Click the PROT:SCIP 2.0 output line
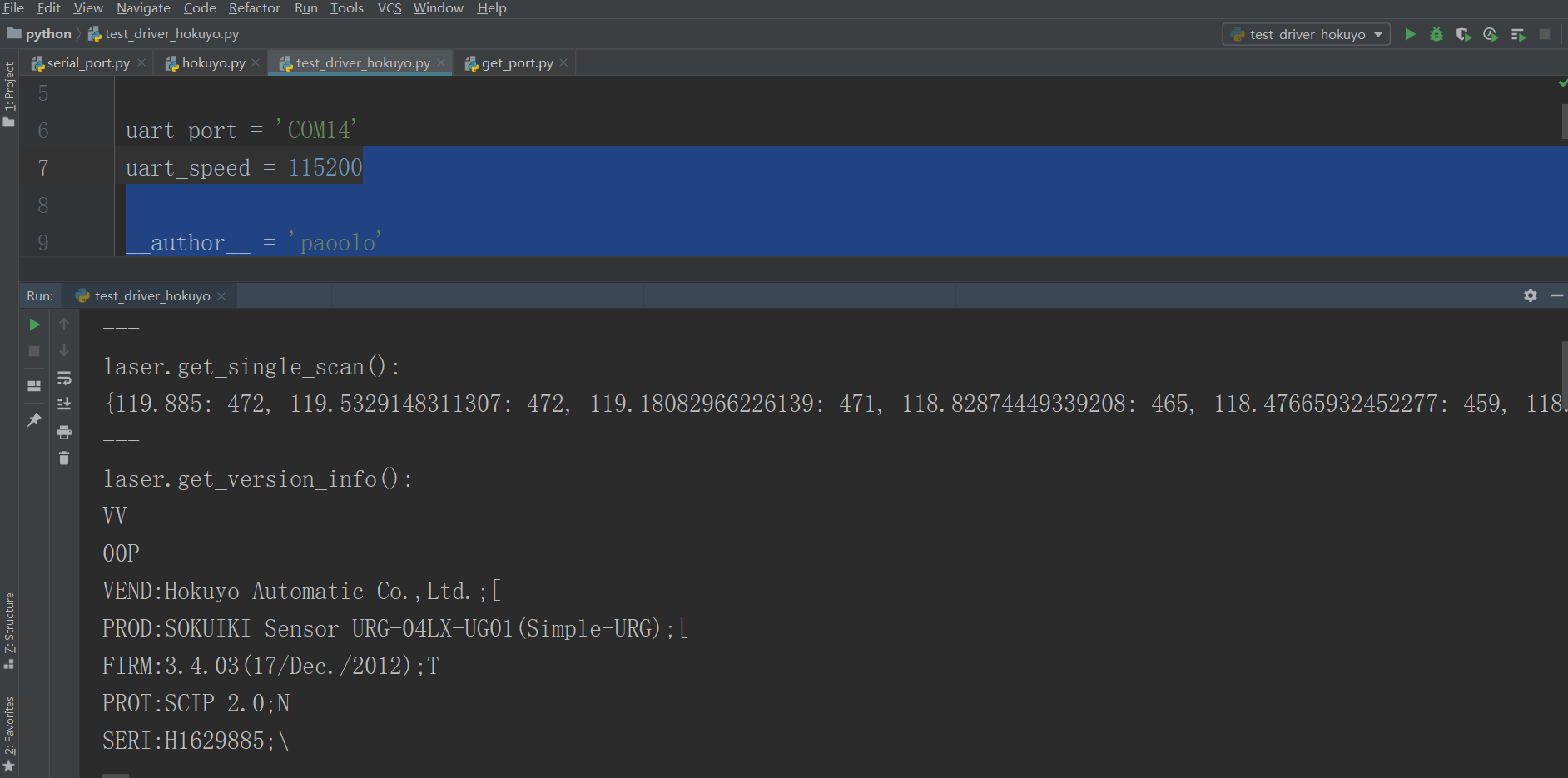Viewport: 1568px width, 778px height. pyautogui.click(x=196, y=704)
